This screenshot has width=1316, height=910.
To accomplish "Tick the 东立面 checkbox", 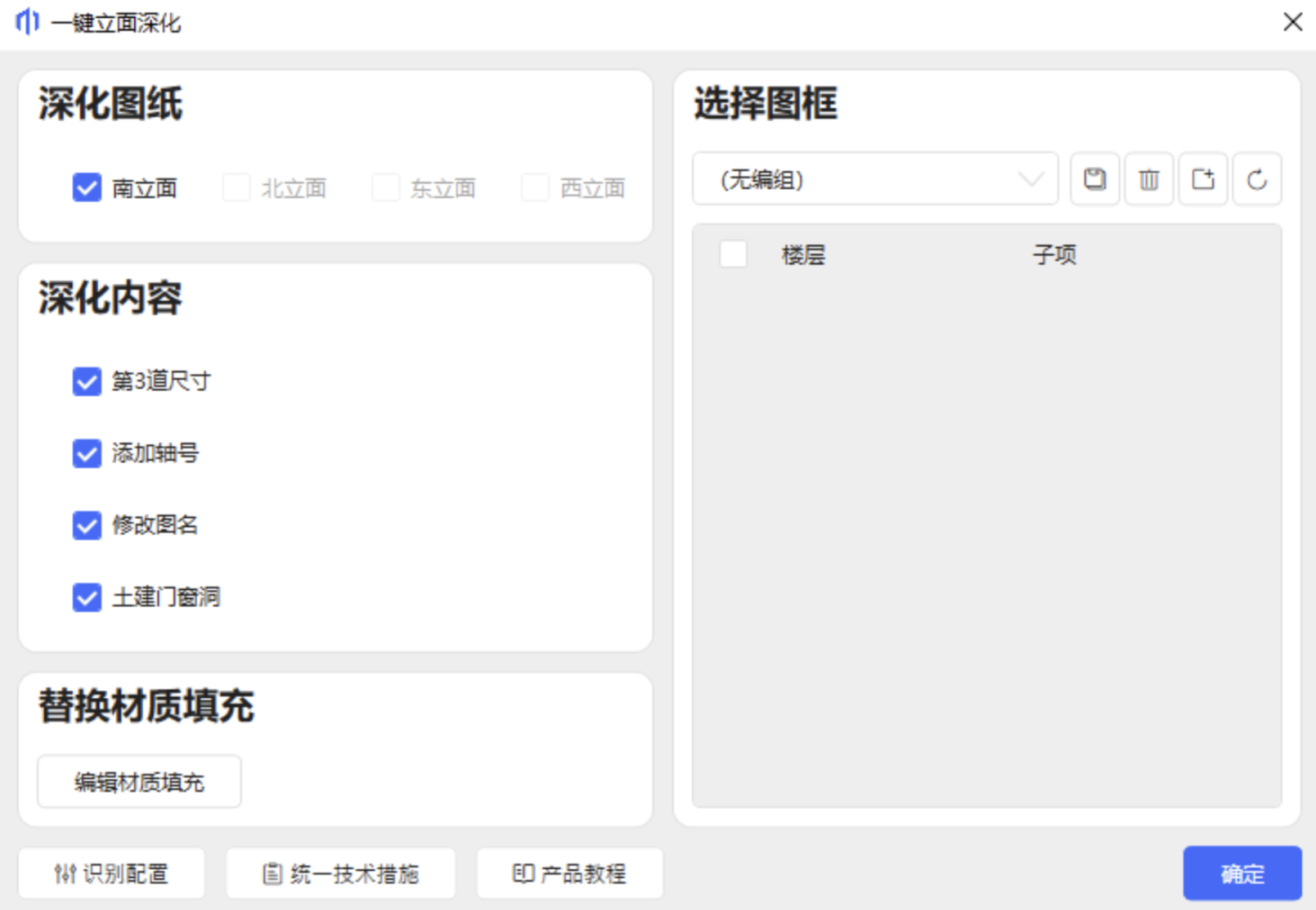I will coord(386,187).
